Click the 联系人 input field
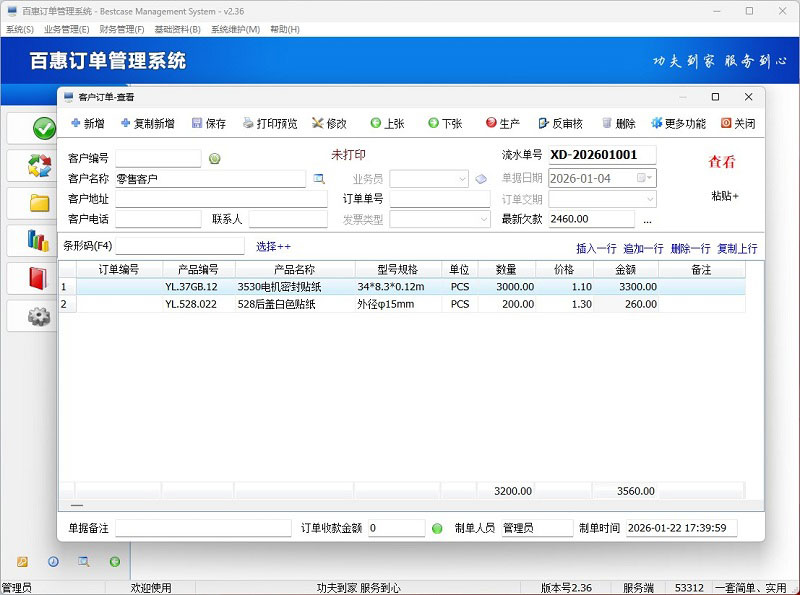800x595 pixels. pos(288,219)
